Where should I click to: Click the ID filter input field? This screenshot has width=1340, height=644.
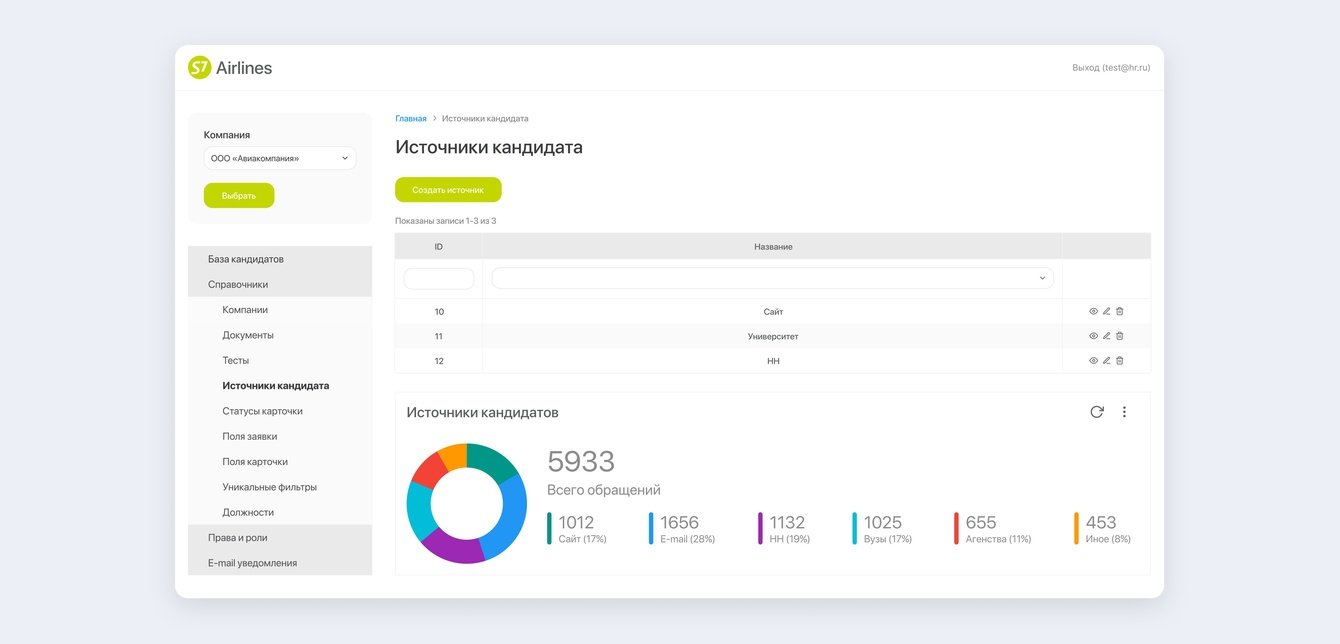pos(437,277)
